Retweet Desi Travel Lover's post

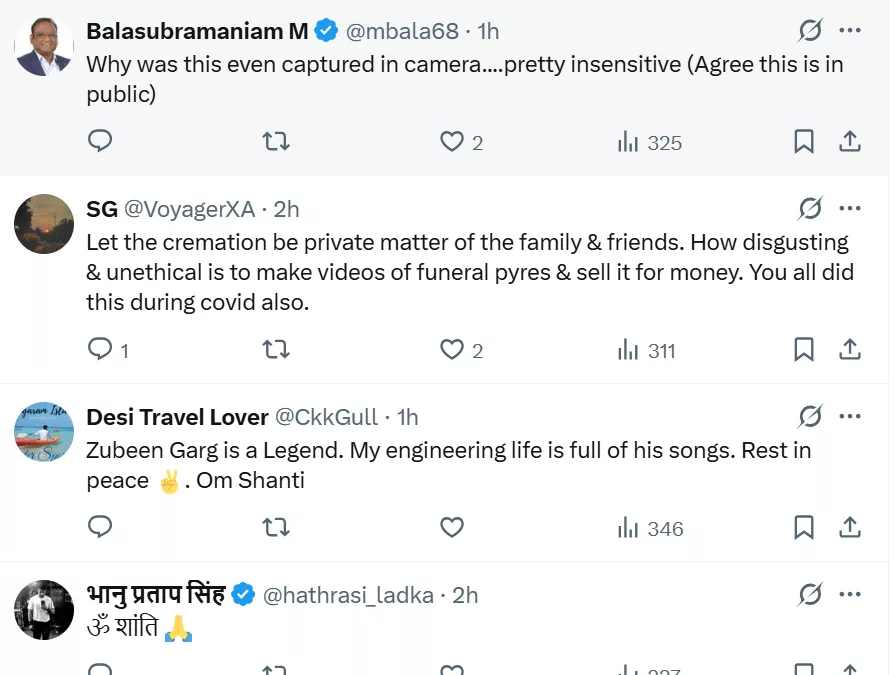tap(275, 527)
